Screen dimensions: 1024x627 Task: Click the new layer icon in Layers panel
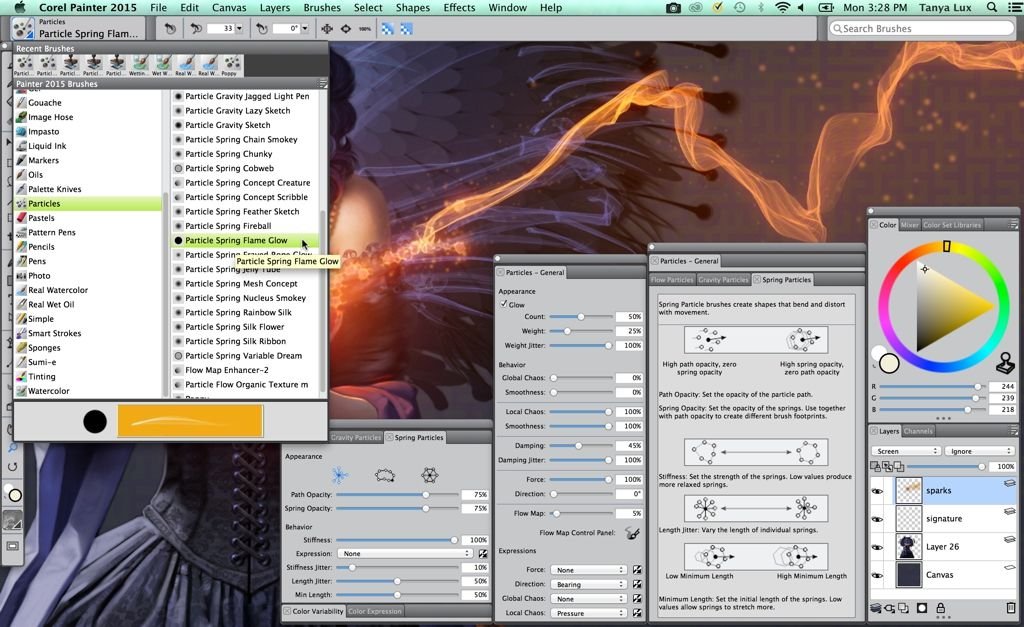(x=903, y=608)
